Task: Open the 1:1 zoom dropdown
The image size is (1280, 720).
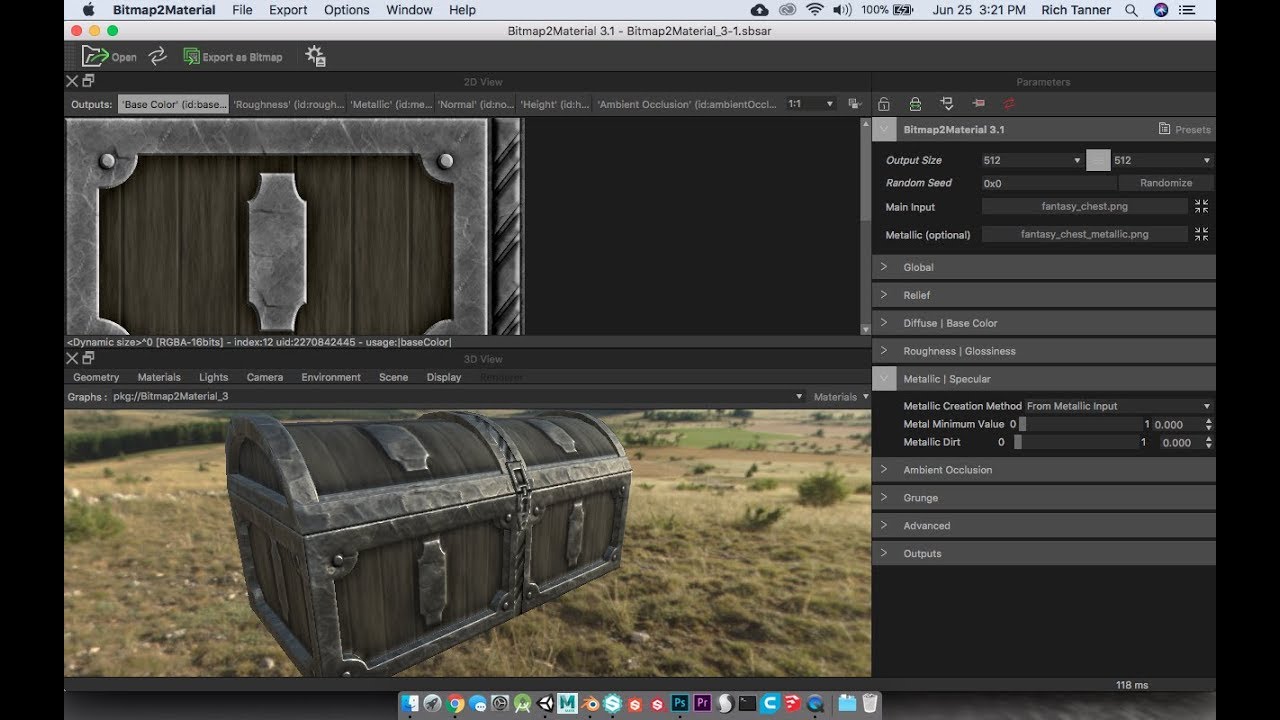Action: (x=811, y=103)
